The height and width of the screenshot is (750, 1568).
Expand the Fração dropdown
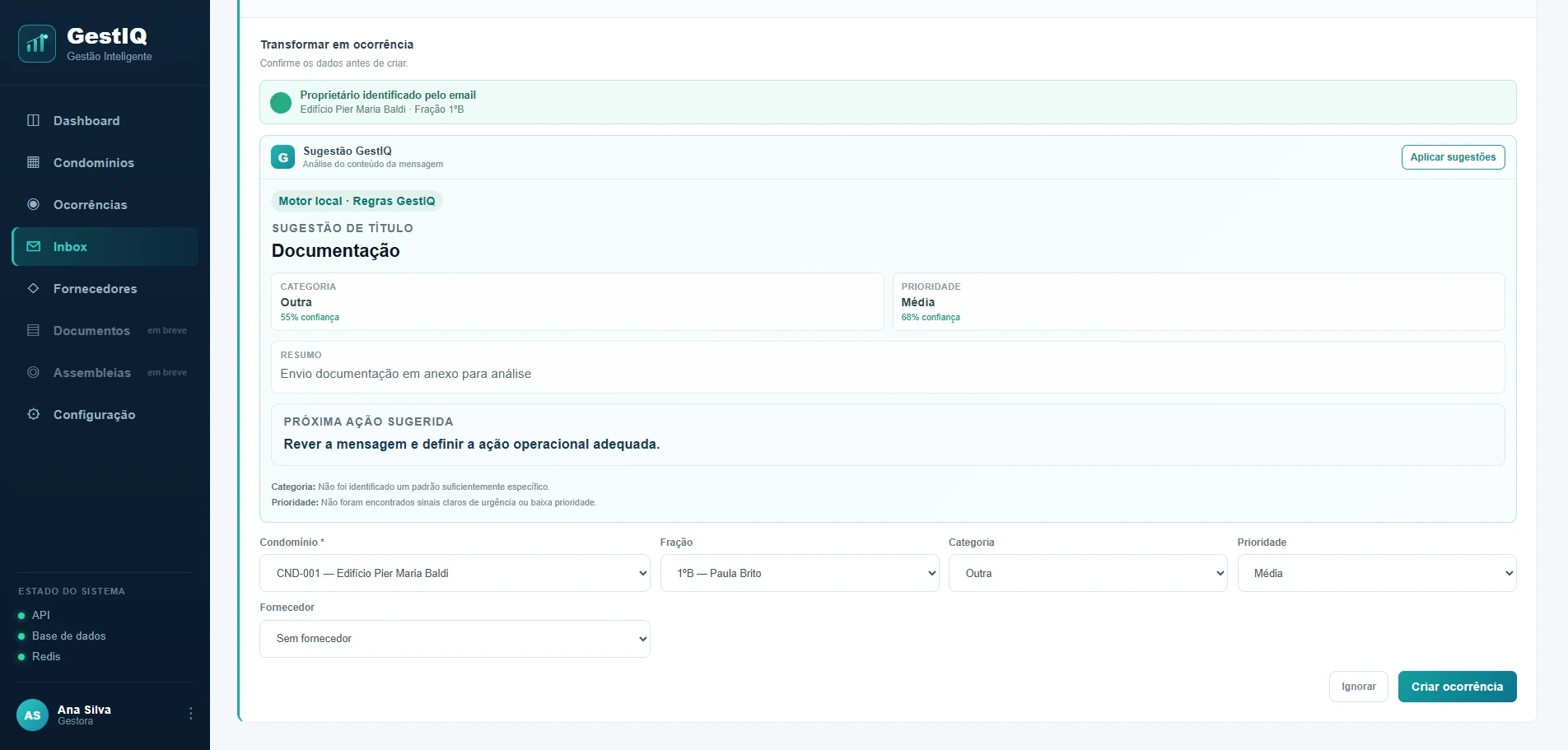(800, 573)
